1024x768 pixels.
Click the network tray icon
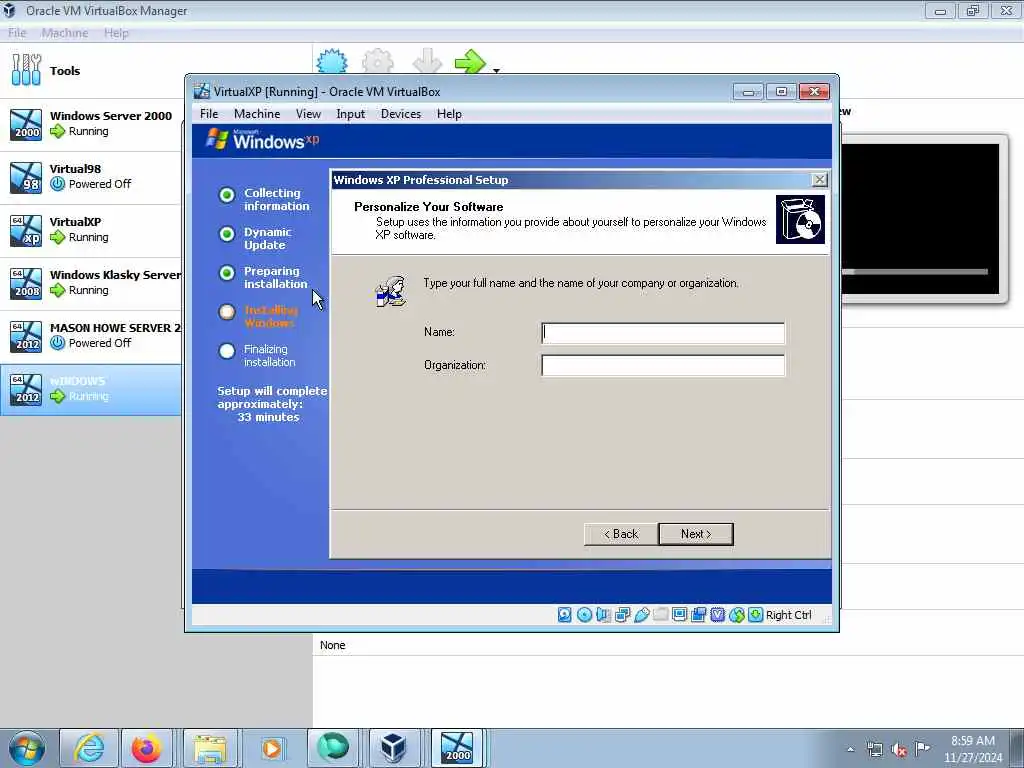tap(874, 749)
